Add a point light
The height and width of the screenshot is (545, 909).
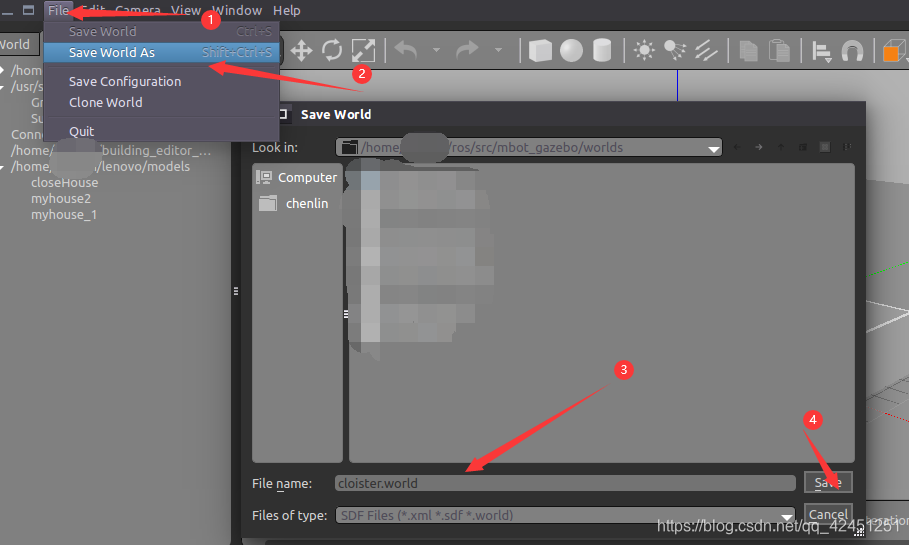coord(644,50)
